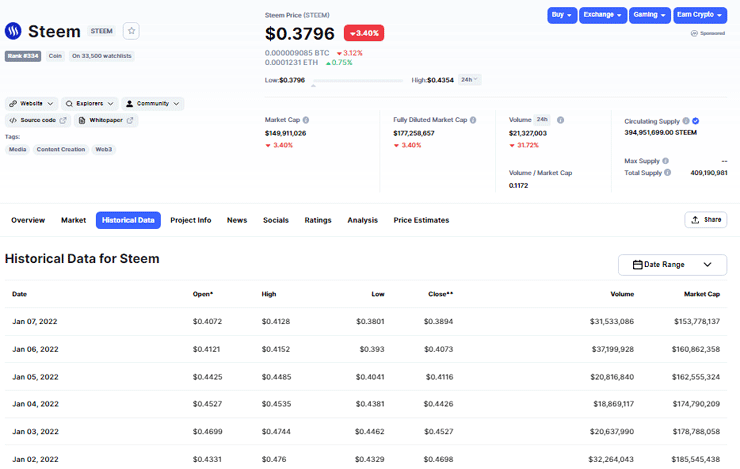
Task: Switch to the Overview tab
Action: (28, 220)
